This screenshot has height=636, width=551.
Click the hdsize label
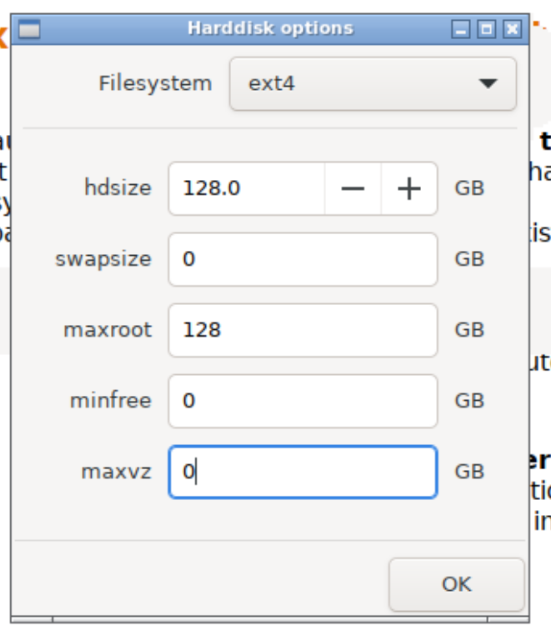click(x=118, y=188)
